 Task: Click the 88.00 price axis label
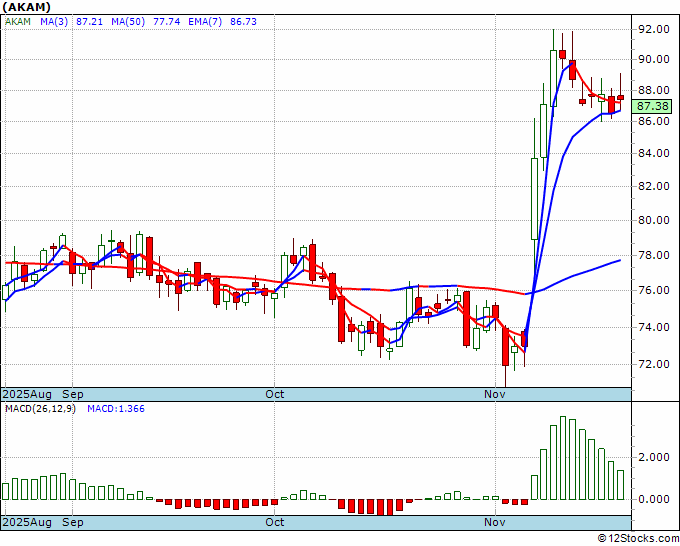click(x=654, y=91)
